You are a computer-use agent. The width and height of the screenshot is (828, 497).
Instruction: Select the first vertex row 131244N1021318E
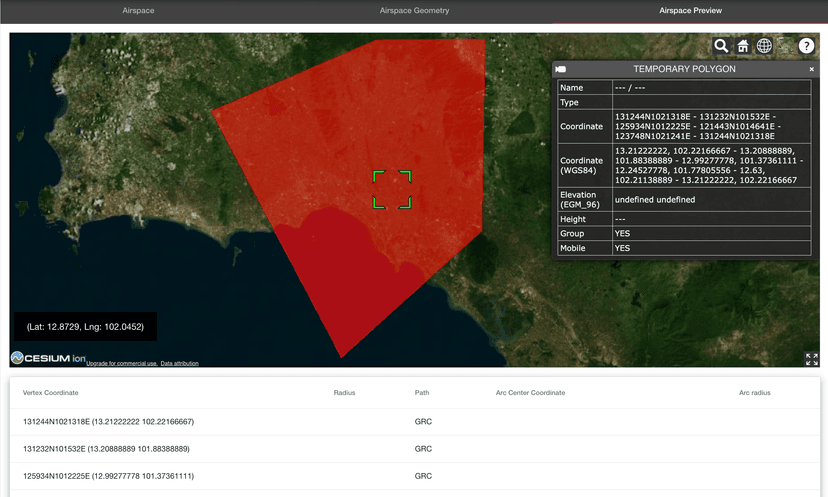click(108, 422)
